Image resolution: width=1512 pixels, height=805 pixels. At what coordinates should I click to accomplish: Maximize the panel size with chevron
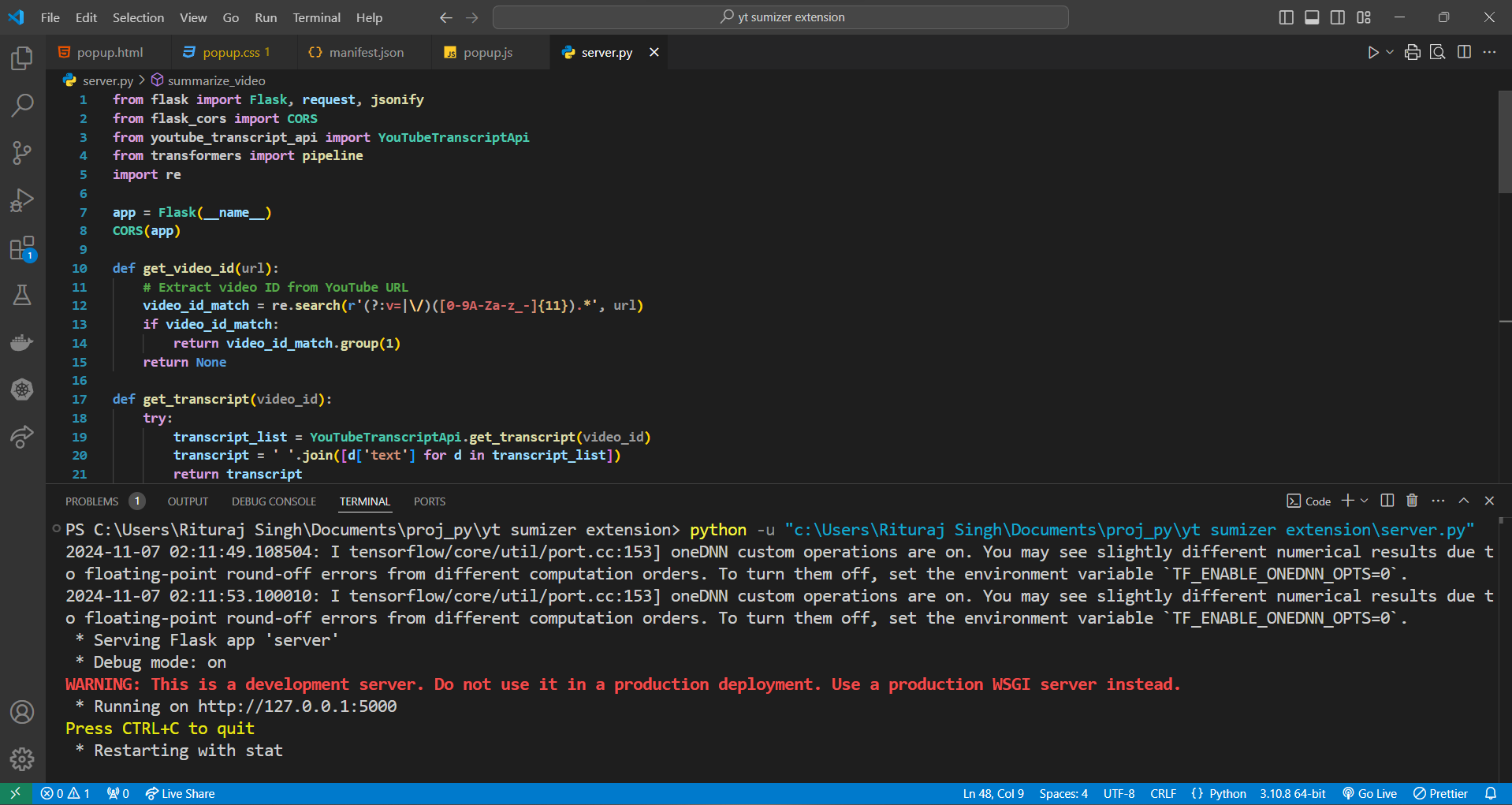(x=1464, y=501)
